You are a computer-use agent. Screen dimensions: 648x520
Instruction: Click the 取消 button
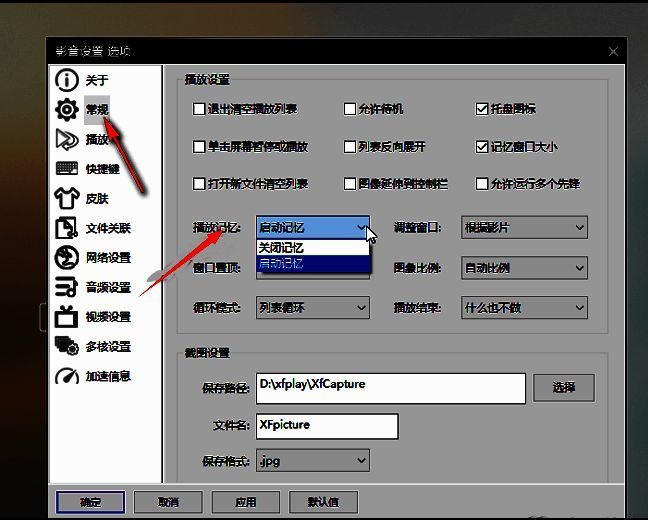[x=168, y=502]
